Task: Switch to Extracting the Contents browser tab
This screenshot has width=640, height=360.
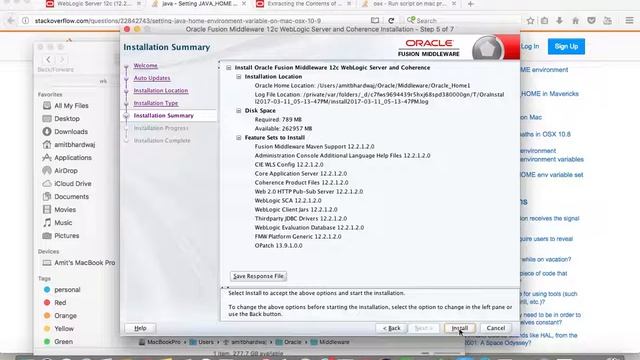Action: [x=304, y=4]
